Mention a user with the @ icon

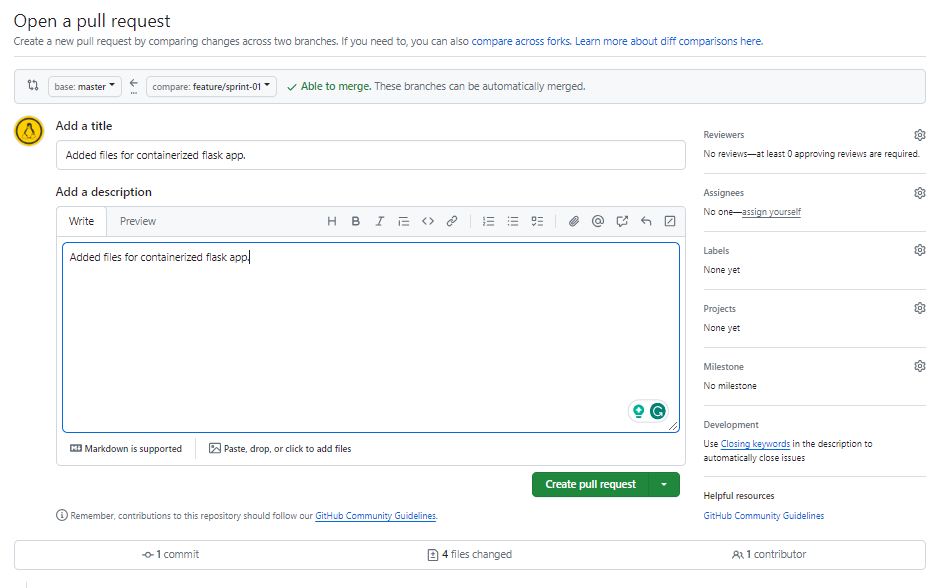coord(598,221)
